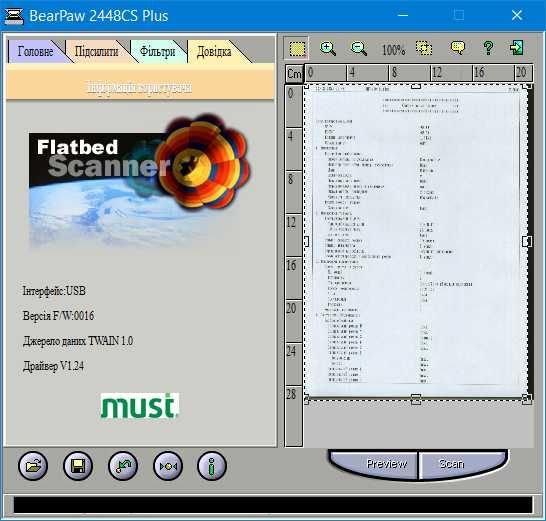
Task: Click the auto-crop selection icon
Action: click(x=424, y=48)
